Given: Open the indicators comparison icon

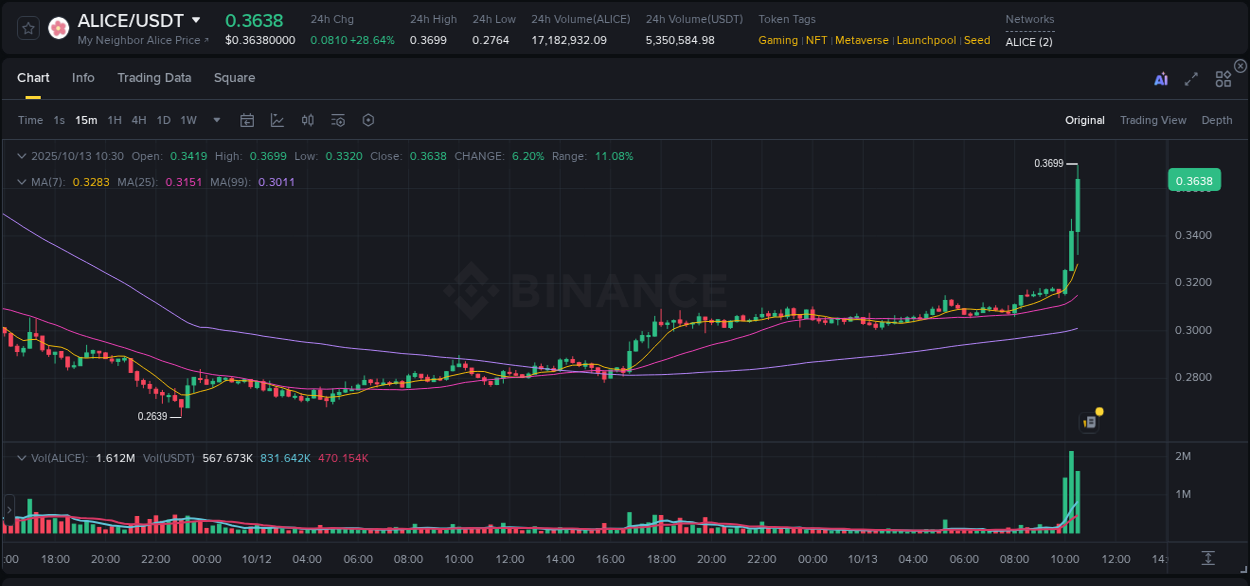Looking at the screenshot, I should pos(307,119).
